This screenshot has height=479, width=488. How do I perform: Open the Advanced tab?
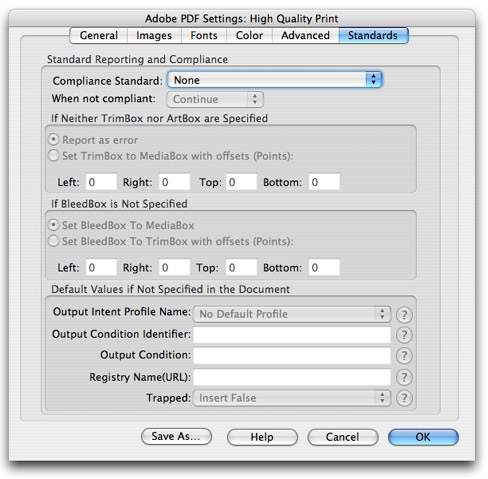(x=305, y=35)
